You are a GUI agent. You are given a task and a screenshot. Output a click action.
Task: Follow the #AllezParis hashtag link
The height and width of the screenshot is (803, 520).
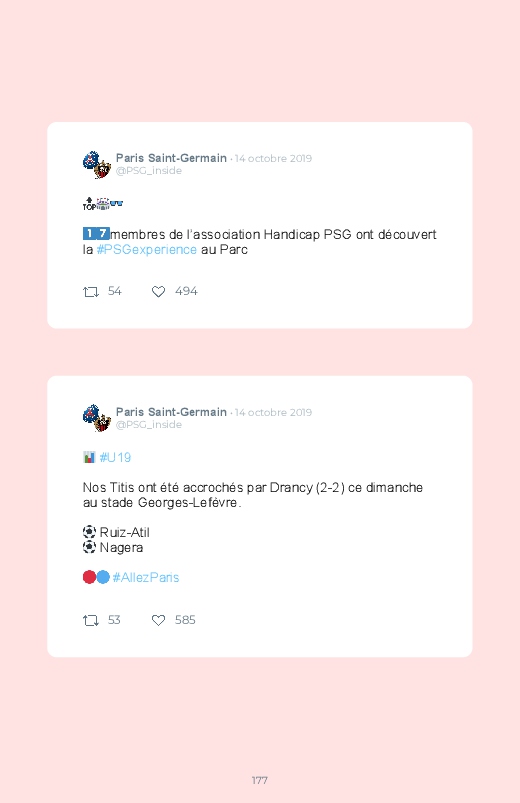146,578
